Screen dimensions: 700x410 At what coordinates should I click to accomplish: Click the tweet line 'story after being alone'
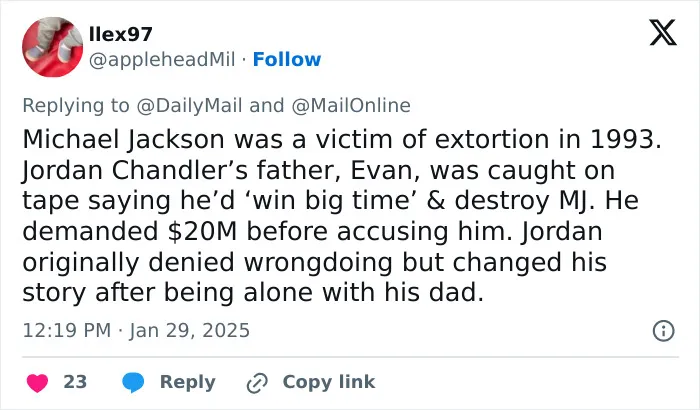(253, 293)
